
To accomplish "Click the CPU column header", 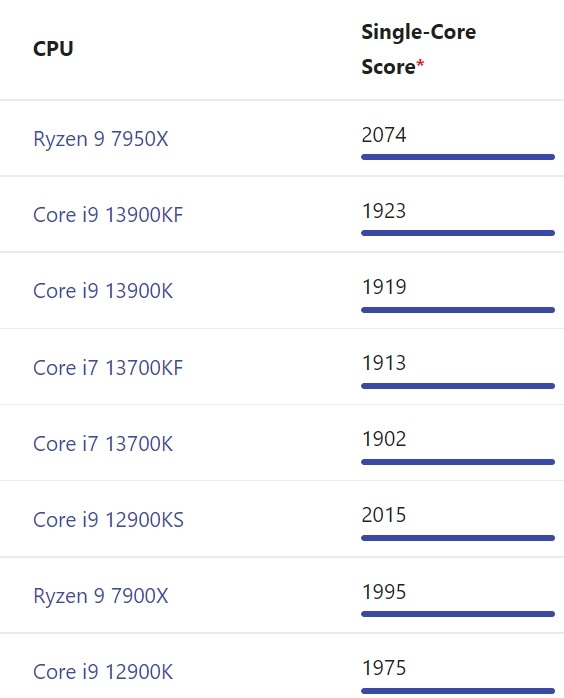I will click(x=53, y=49).
